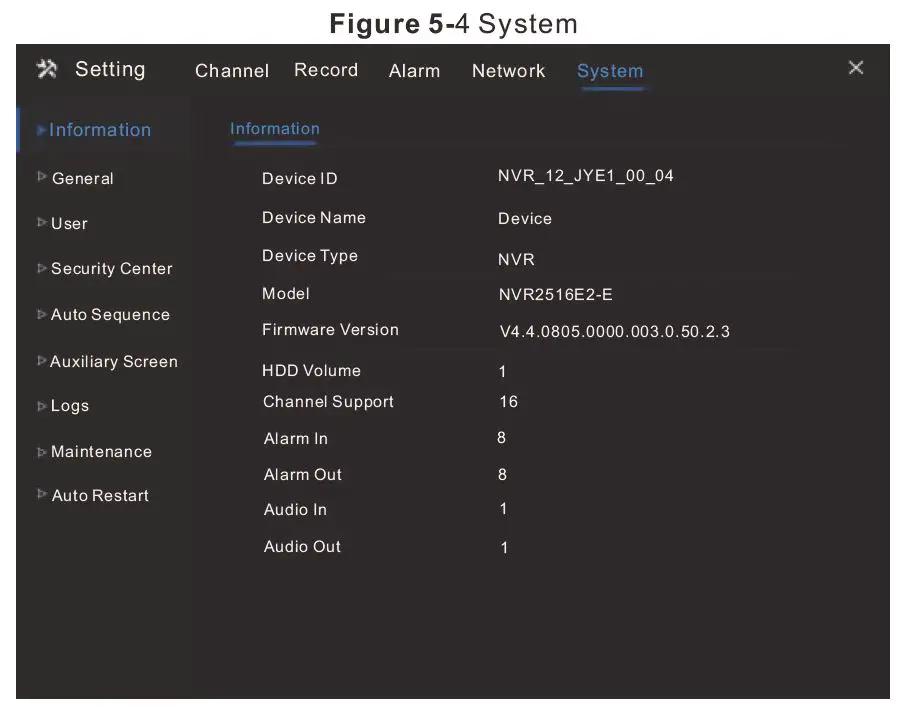The width and height of the screenshot is (921, 712).
Task: View the Logs section
Action: click(x=70, y=406)
